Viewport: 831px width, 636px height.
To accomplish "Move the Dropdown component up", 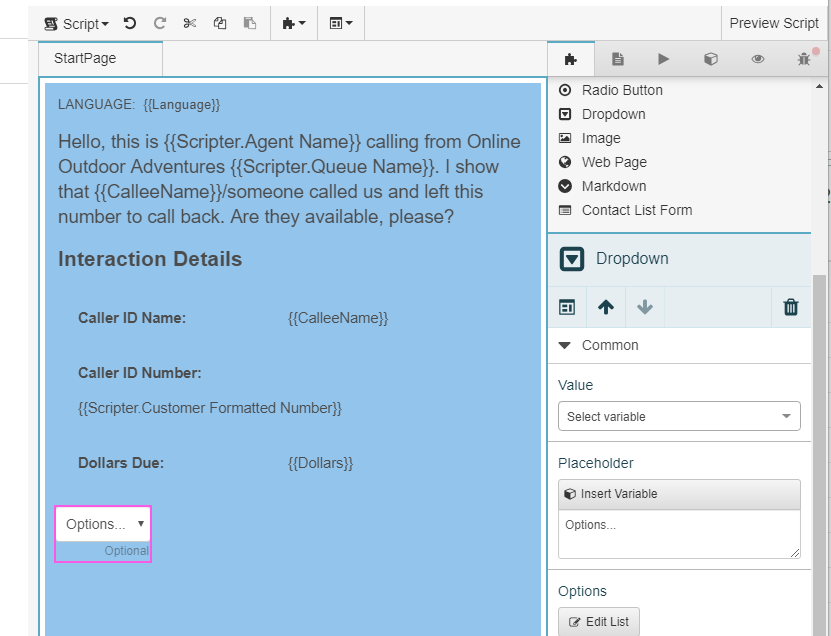I will point(606,307).
